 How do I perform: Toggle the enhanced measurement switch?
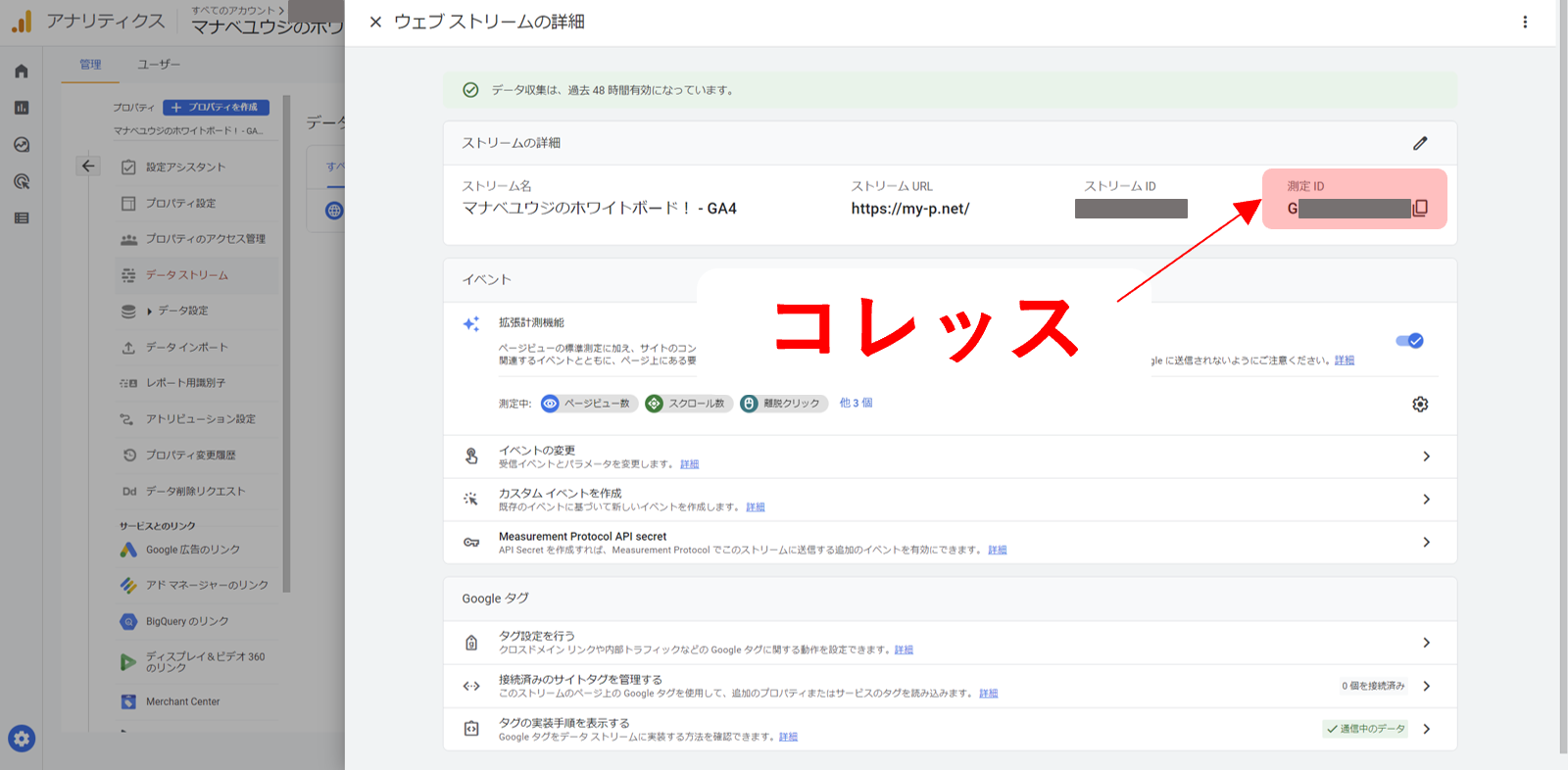pyautogui.click(x=1410, y=341)
